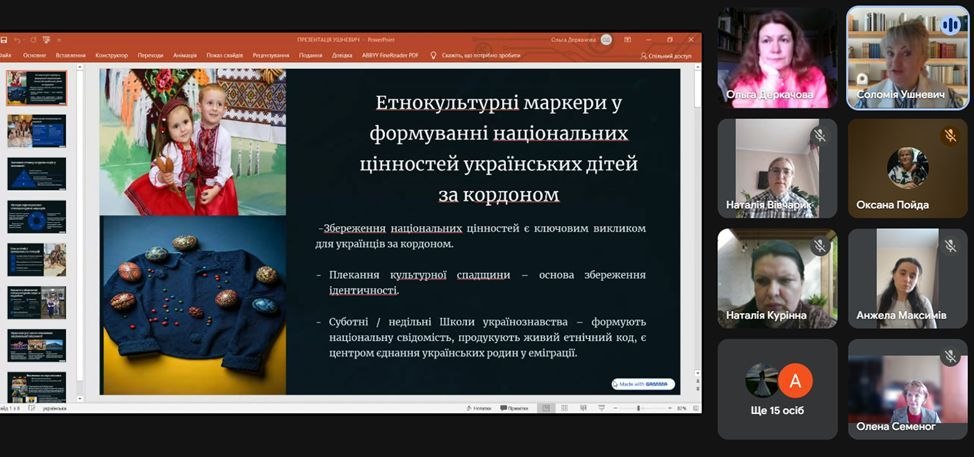Click the Save icon in the title bar
The height and width of the screenshot is (457, 974).
[x=4, y=39]
